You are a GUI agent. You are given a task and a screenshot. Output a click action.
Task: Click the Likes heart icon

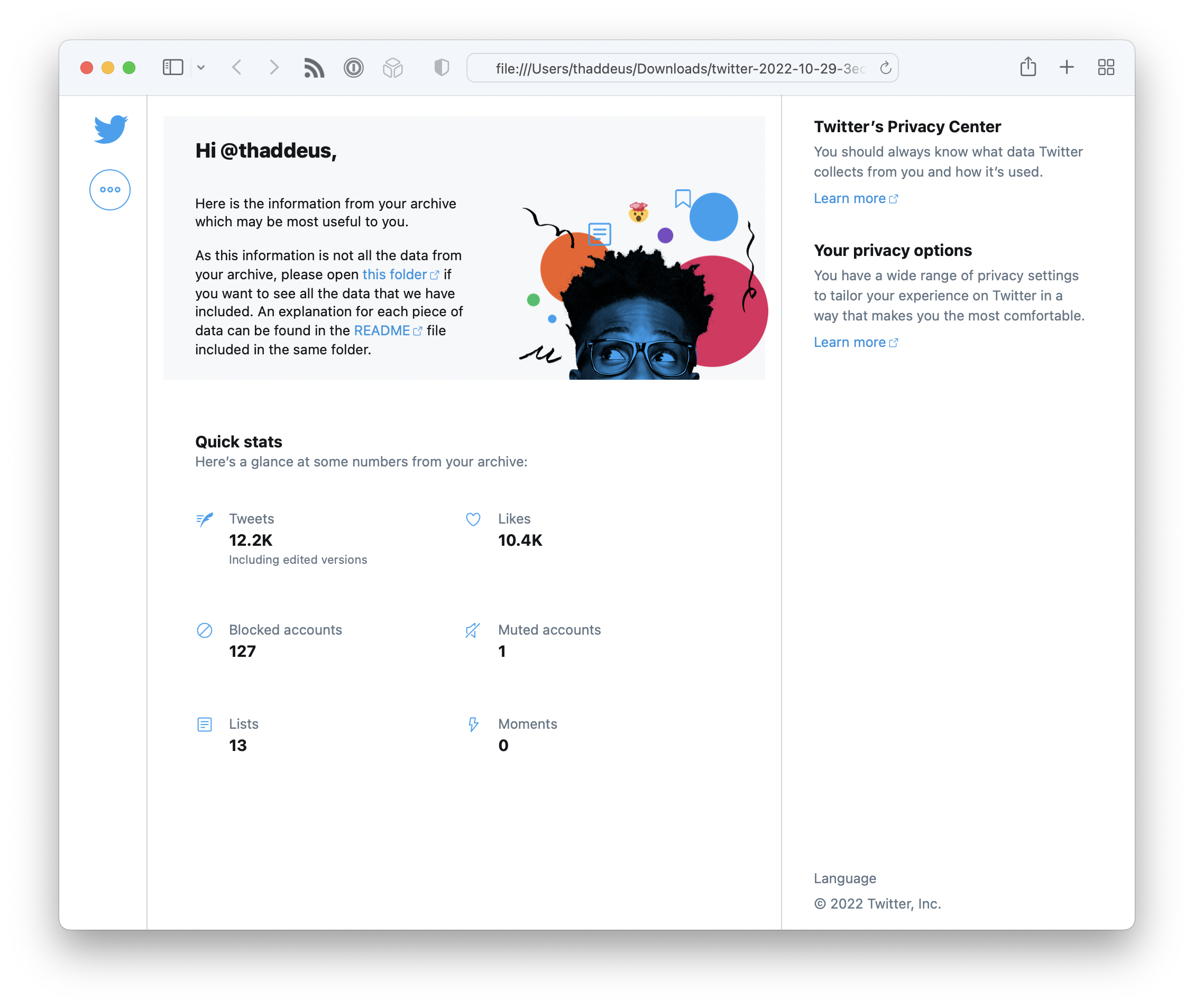click(473, 519)
